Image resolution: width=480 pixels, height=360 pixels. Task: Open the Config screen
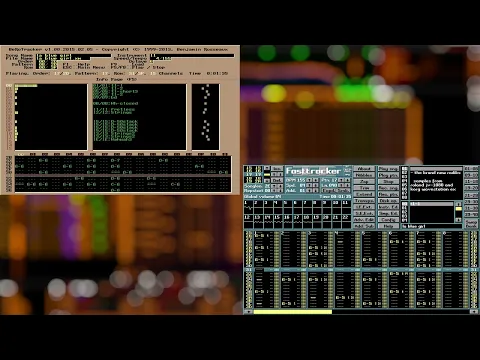click(x=388, y=220)
